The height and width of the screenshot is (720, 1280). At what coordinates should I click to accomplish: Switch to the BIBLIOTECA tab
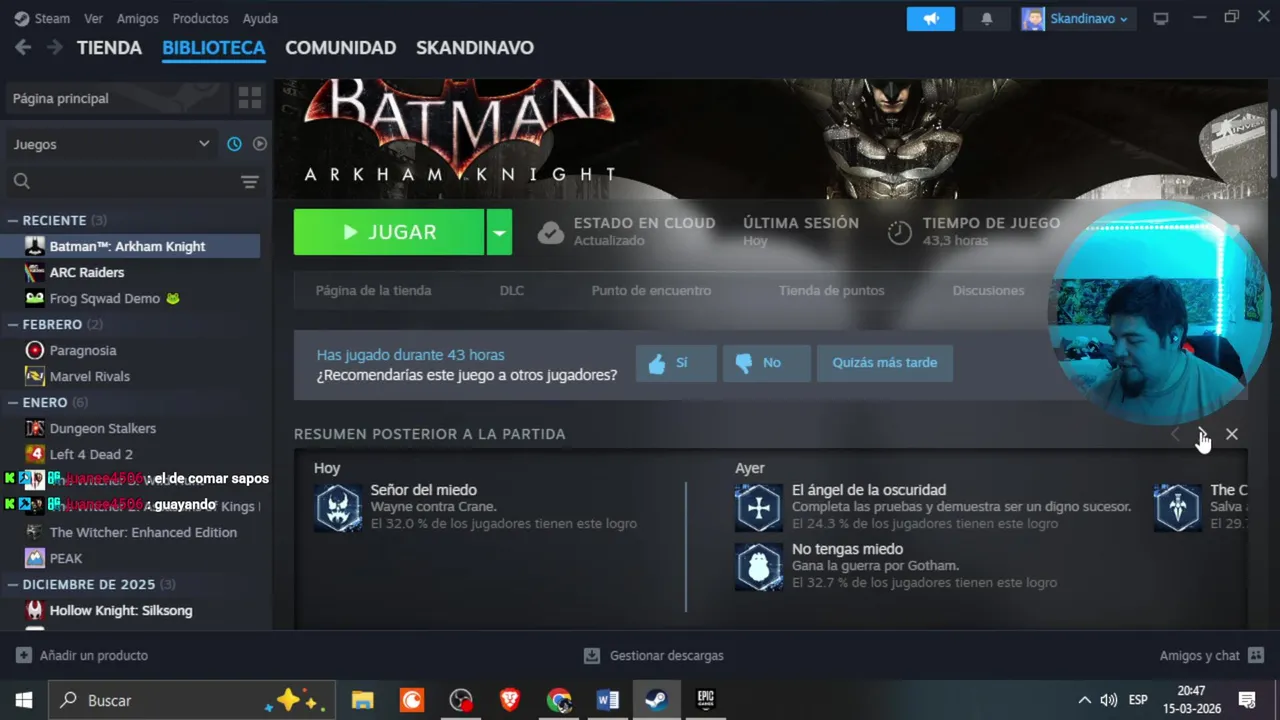coord(213,47)
